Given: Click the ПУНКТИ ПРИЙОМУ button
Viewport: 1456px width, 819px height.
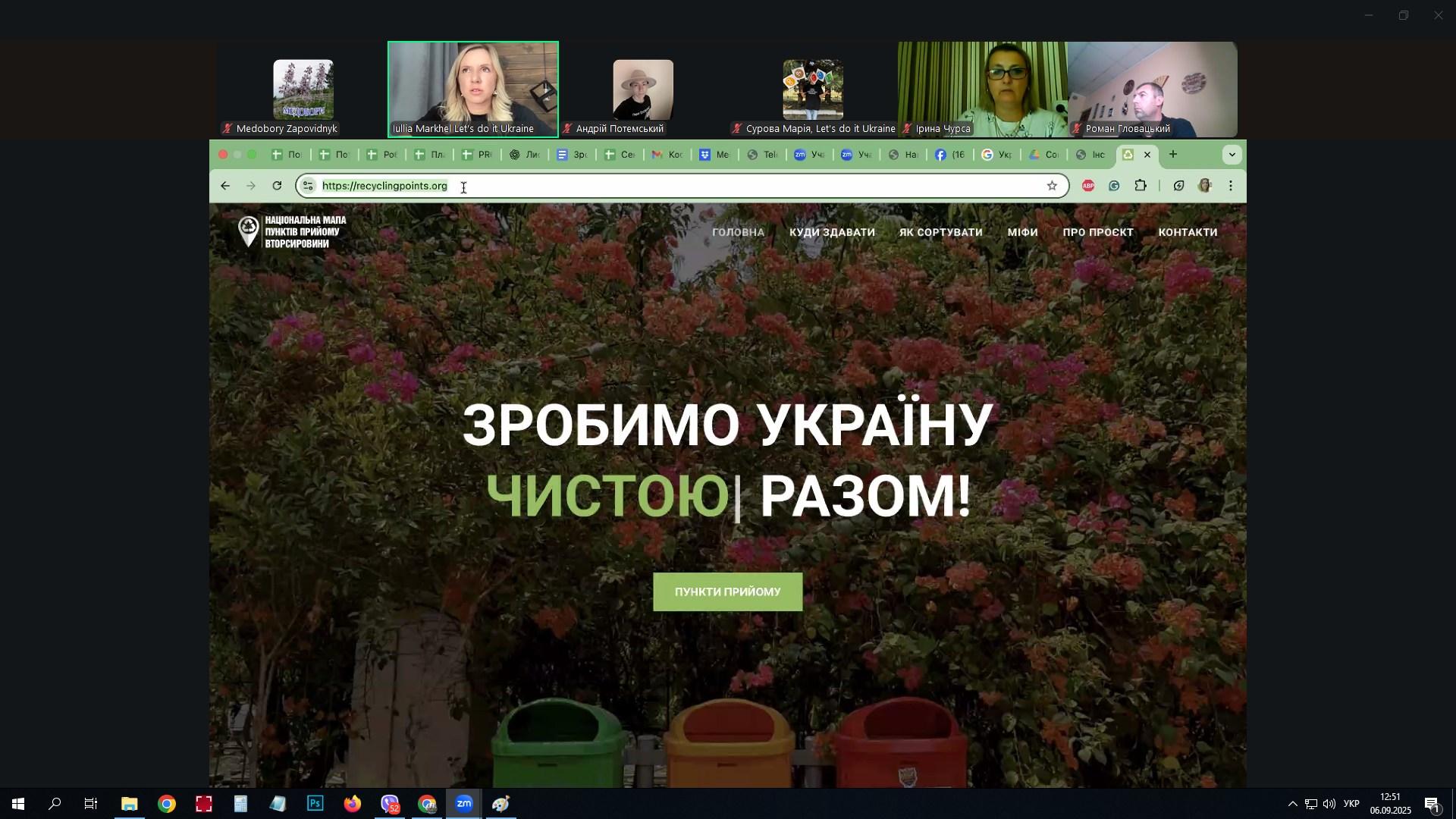Looking at the screenshot, I should pyautogui.click(x=727, y=592).
